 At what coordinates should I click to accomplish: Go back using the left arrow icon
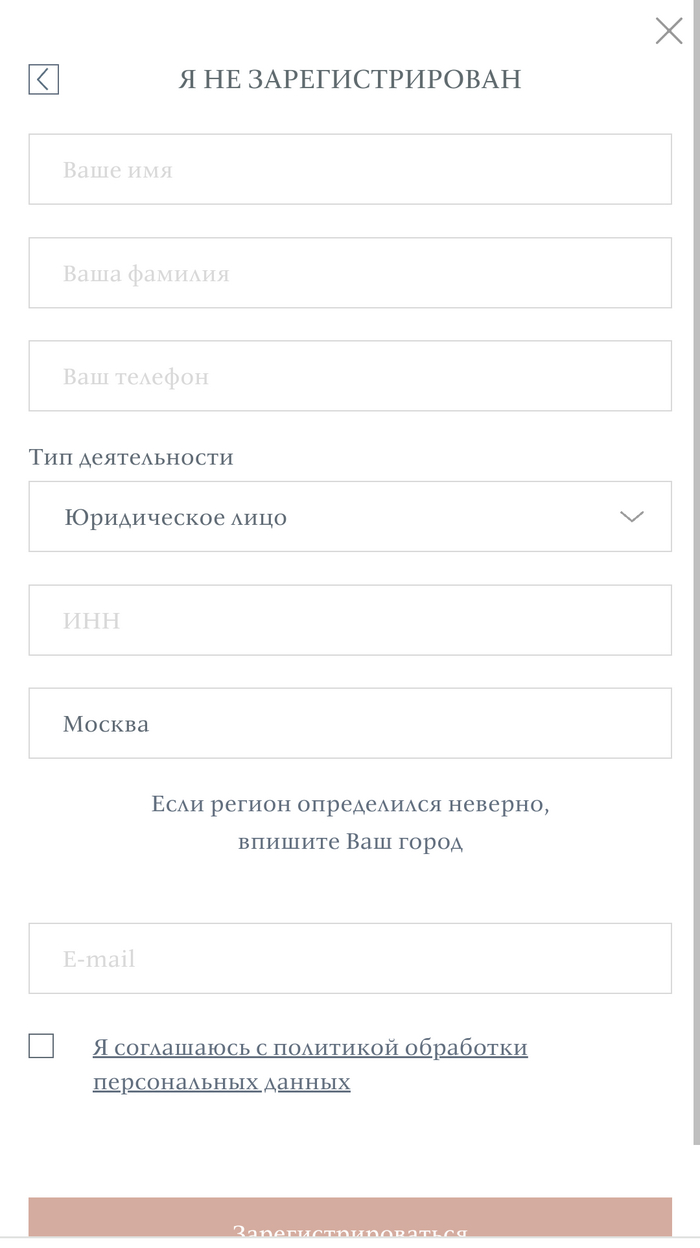click(x=43, y=79)
